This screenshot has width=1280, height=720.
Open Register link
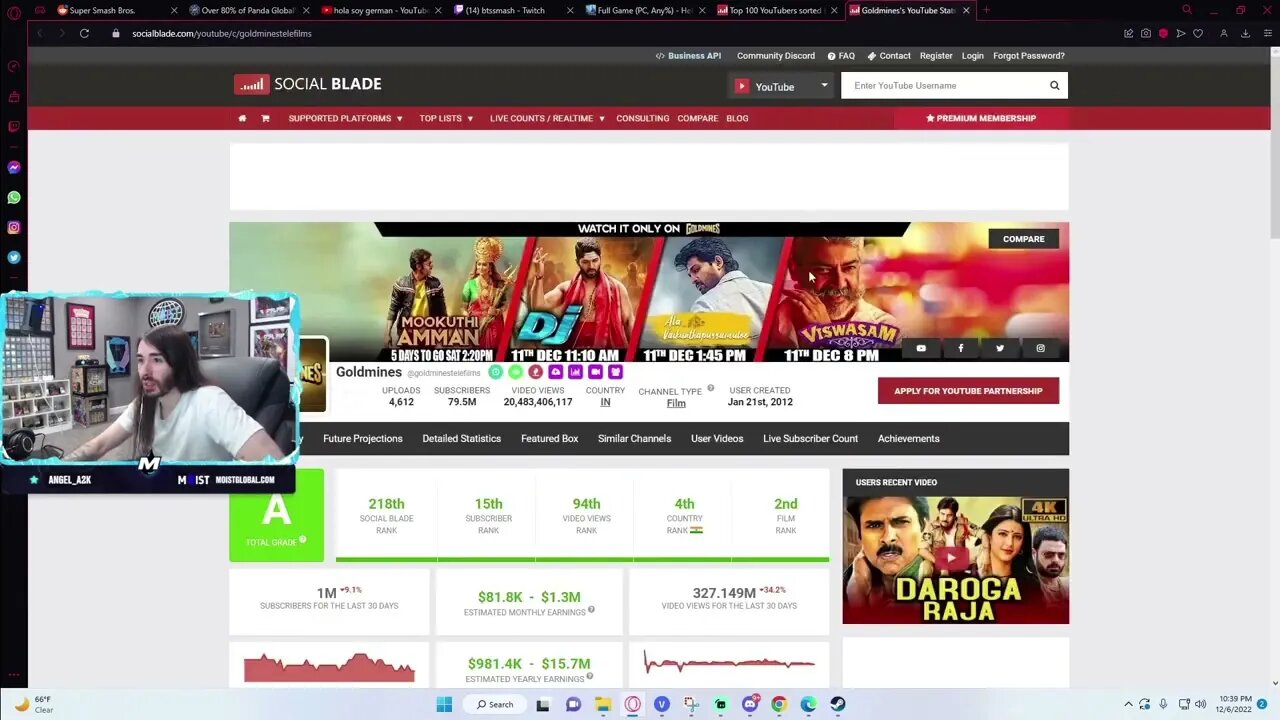(x=936, y=56)
